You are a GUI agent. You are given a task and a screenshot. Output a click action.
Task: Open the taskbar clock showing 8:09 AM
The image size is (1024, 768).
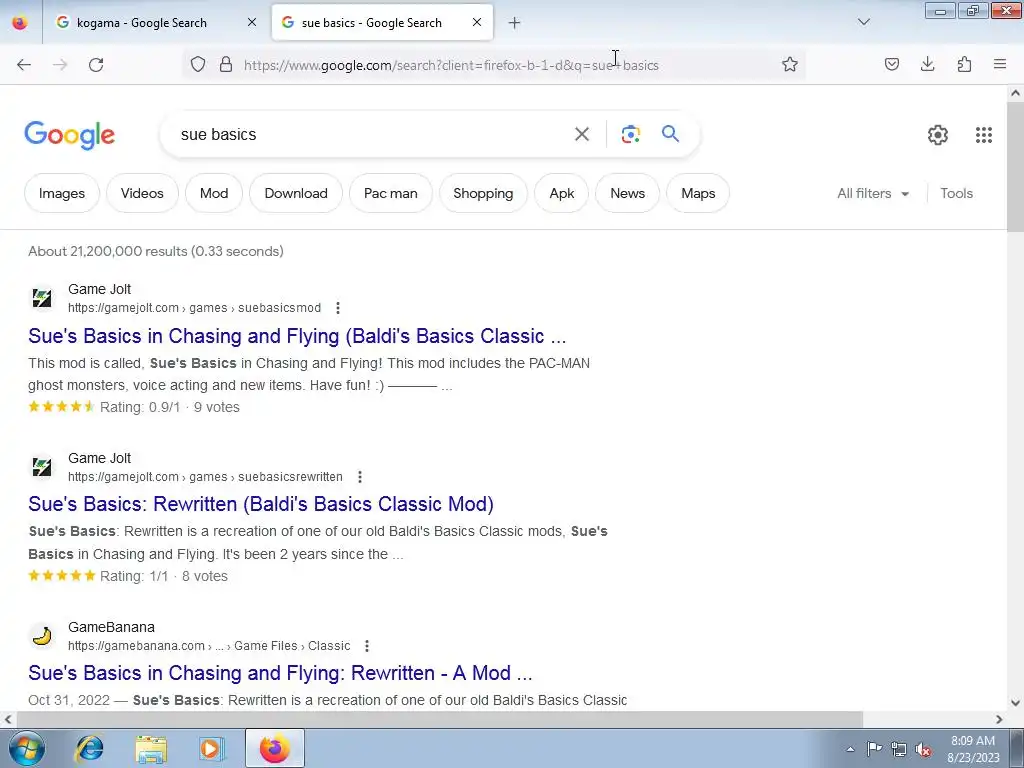tap(973, 748)
